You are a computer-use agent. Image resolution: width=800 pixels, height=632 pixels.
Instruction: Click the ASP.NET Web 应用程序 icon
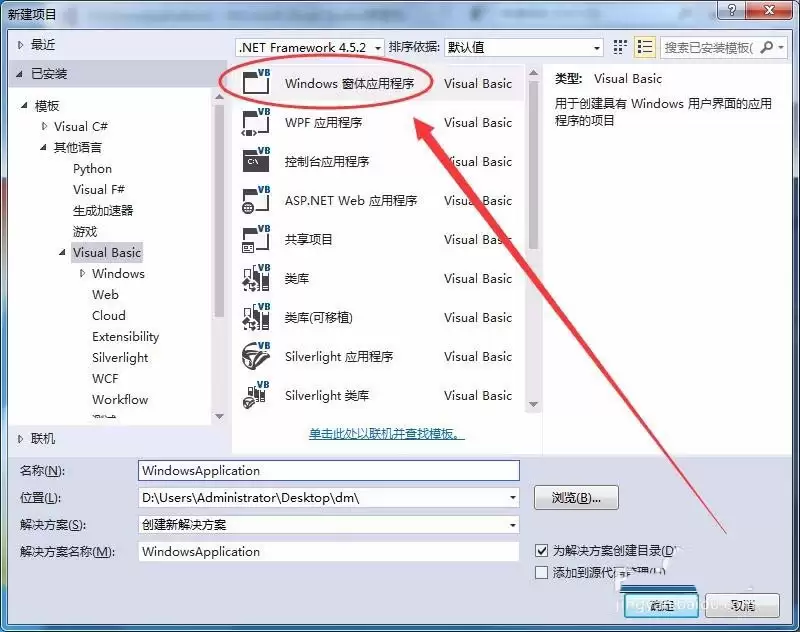coord(254,200)
